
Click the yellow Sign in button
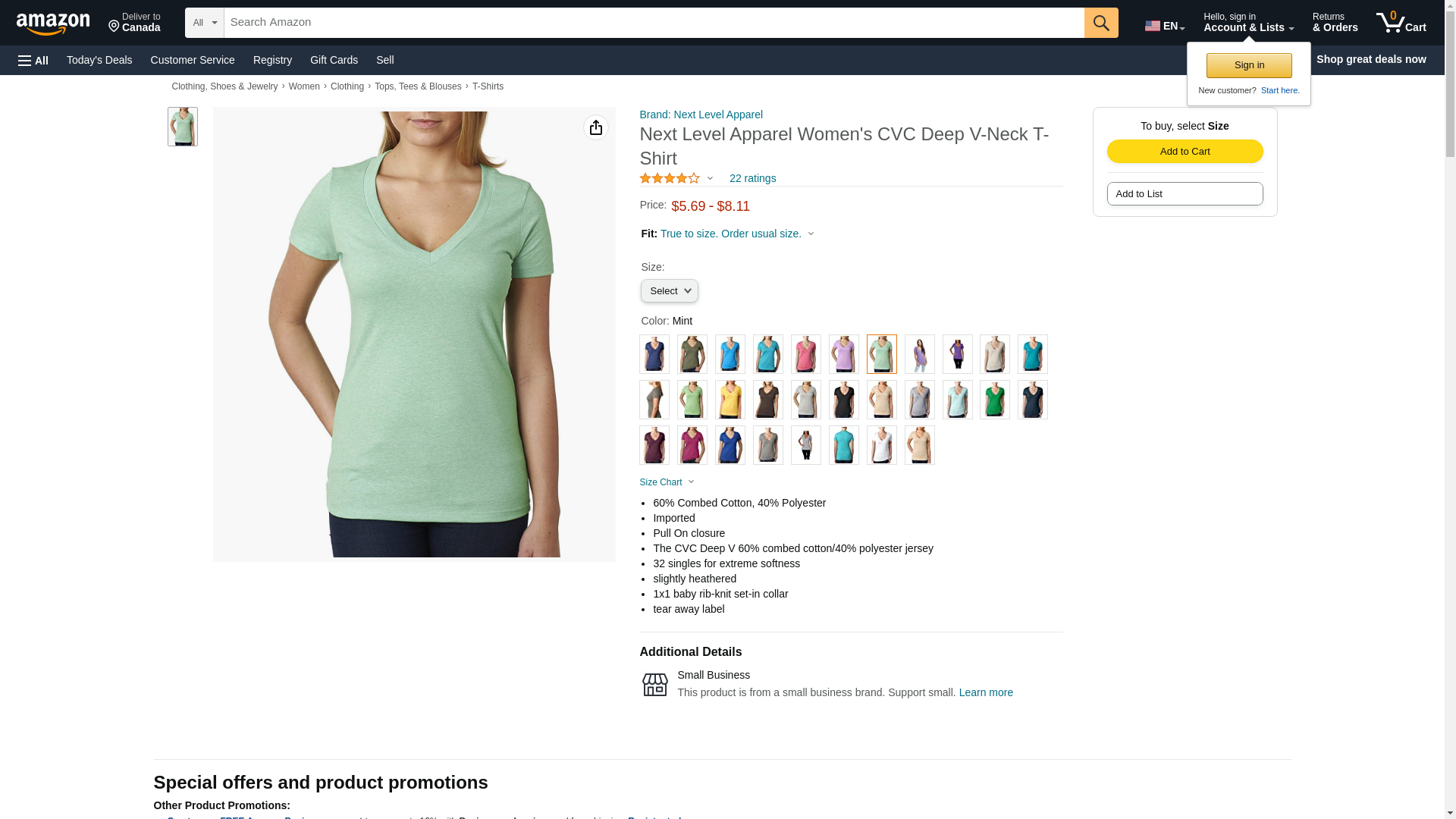point(1249,65)
